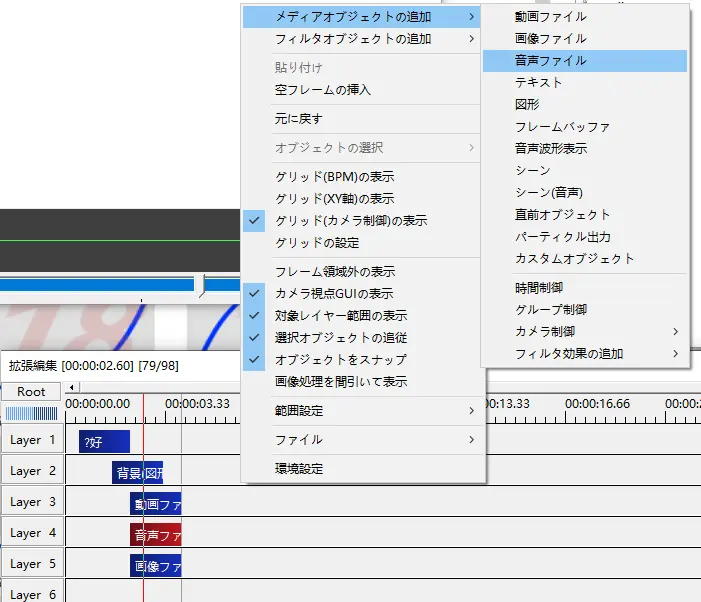This screenshot has width=701, height=602.
Task: Select 音声ファイル from the submenu
Action: (550, 61)
